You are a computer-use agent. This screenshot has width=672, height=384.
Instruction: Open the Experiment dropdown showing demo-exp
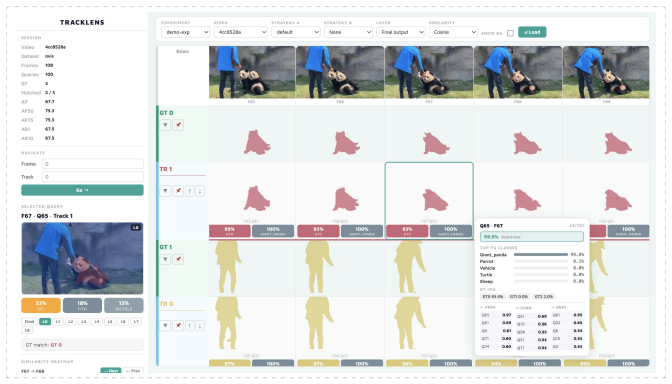(x=186, y=32)
